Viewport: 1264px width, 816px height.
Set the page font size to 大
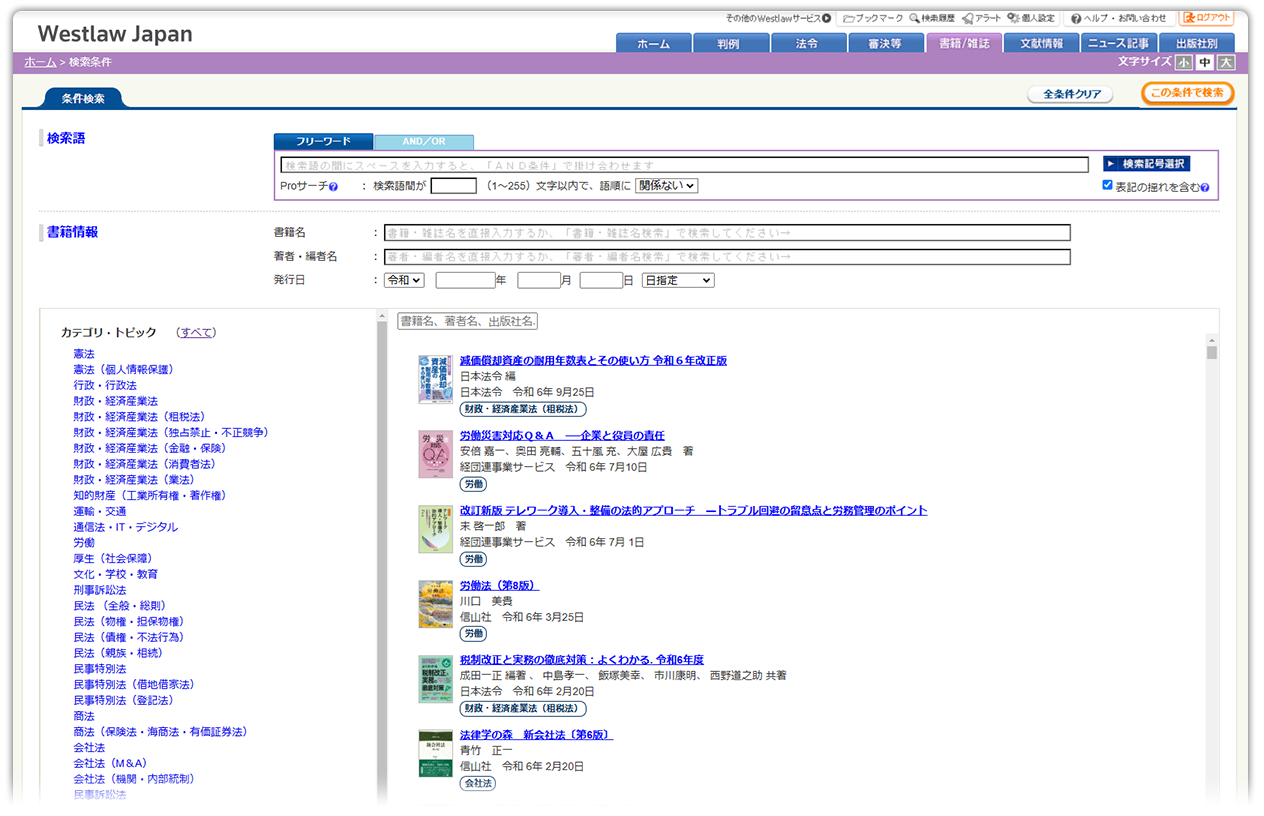1224,62
